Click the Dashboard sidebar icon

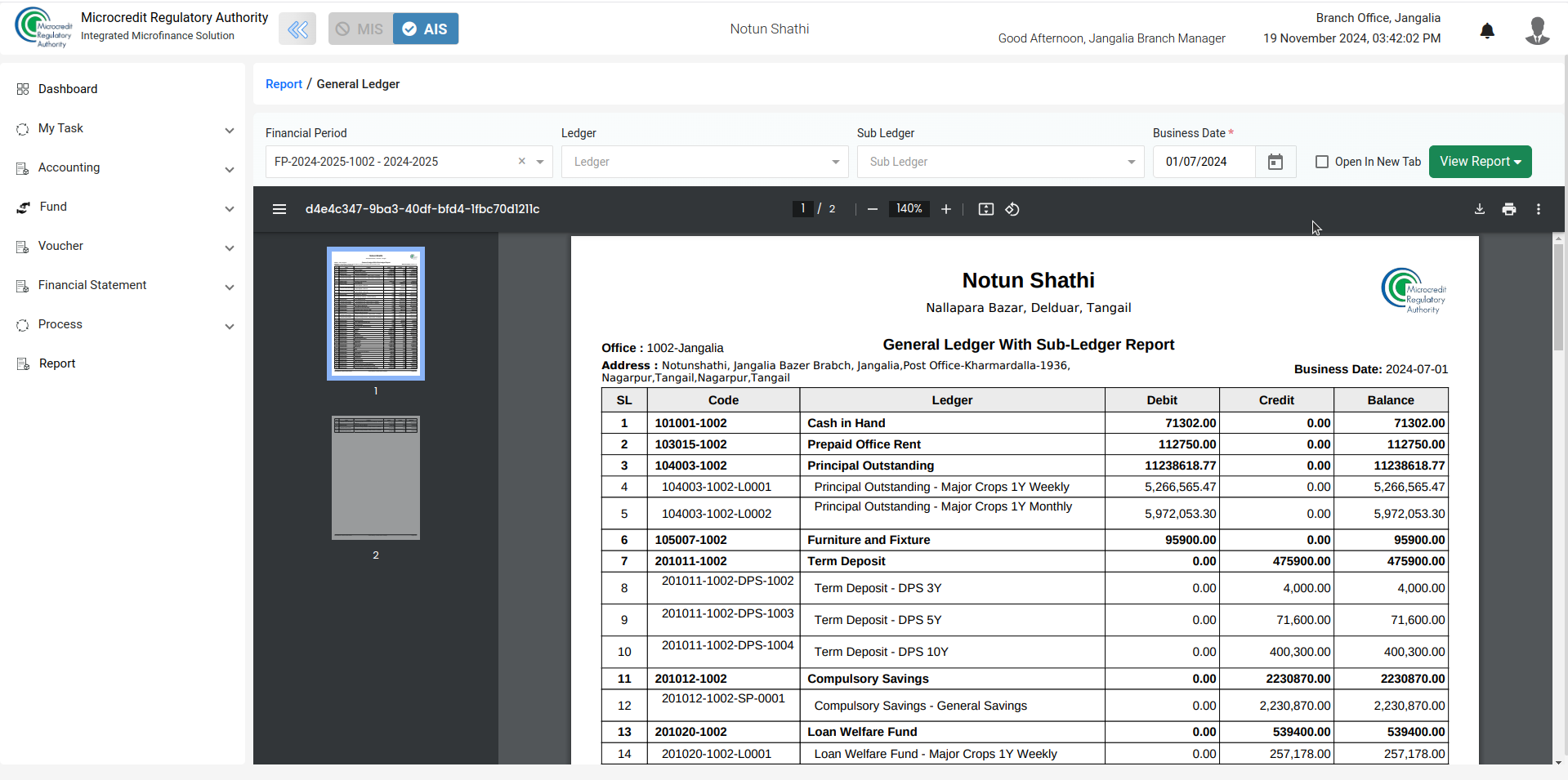[x=23, y=89]
